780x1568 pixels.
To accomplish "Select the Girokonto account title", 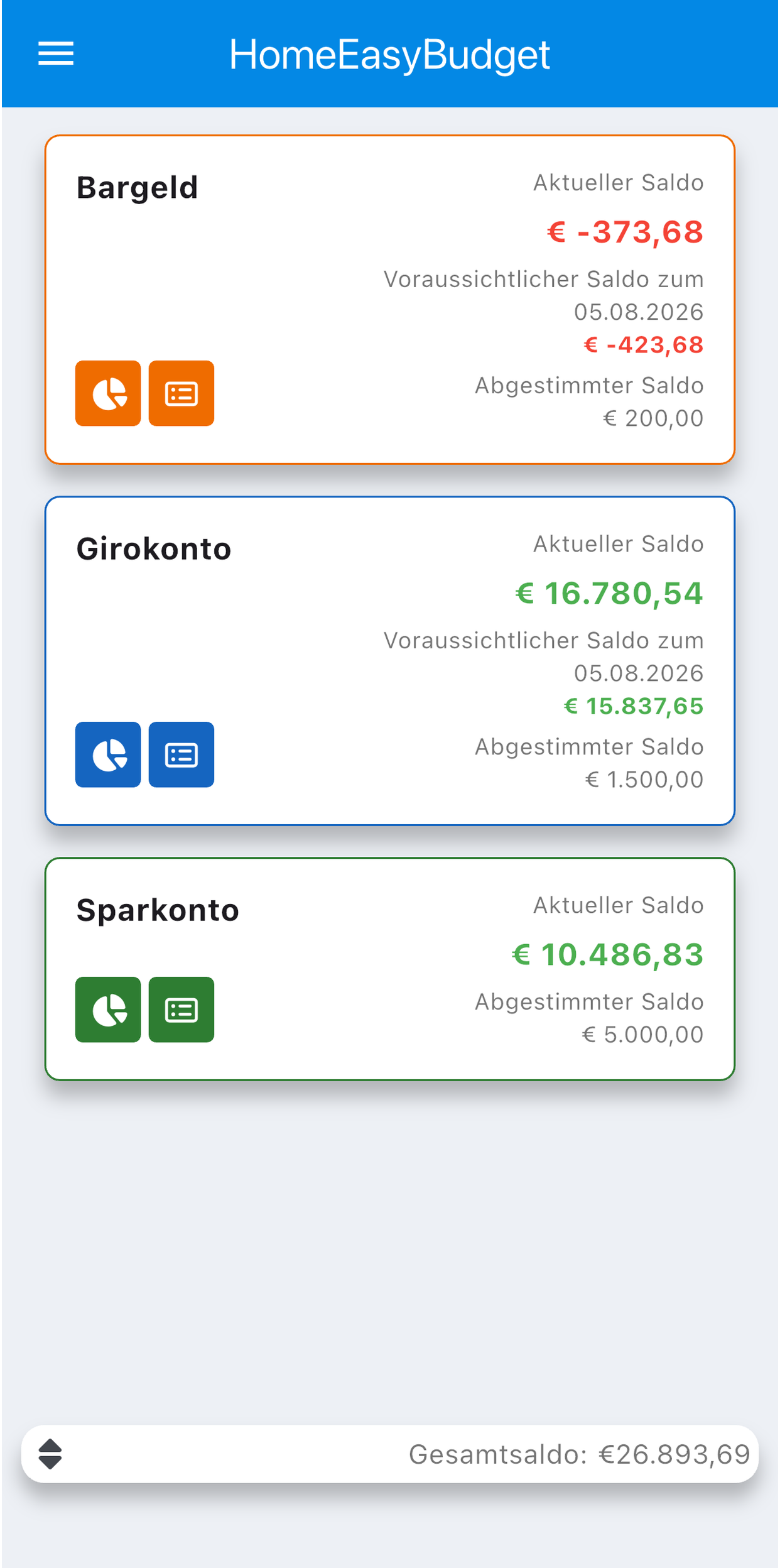I will tap(154, 549).
